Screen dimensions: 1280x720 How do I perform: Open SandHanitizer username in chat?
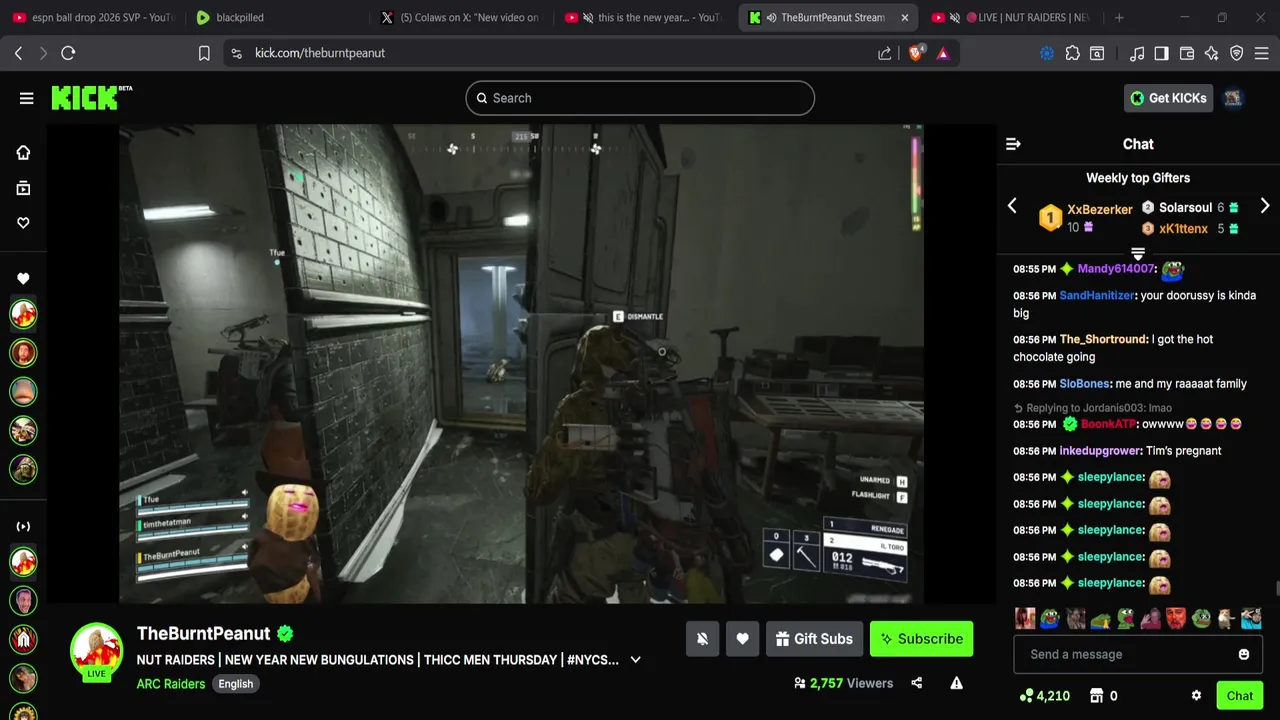point(1097,296)
